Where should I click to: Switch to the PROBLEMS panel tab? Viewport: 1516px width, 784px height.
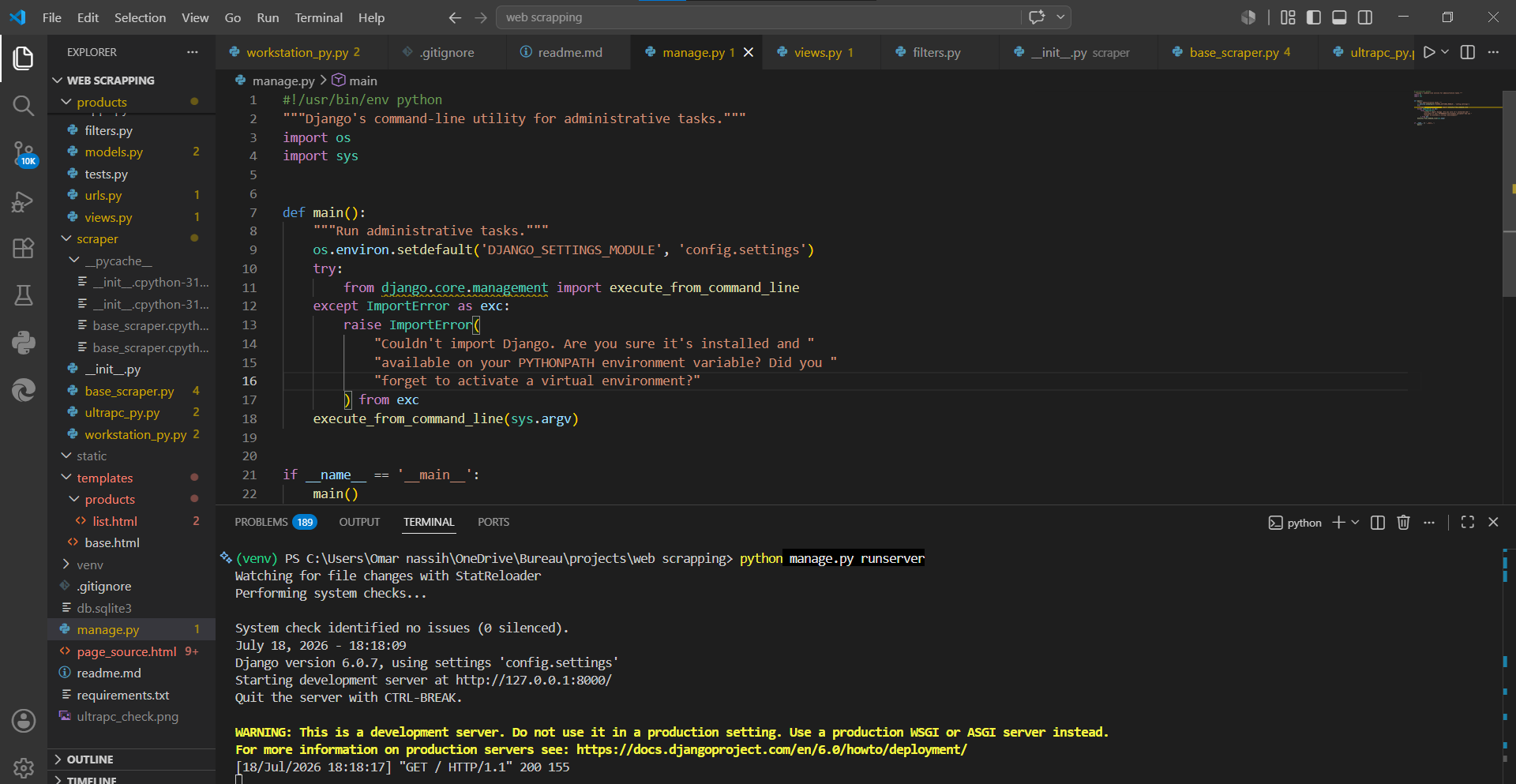[x=275, y=522]
